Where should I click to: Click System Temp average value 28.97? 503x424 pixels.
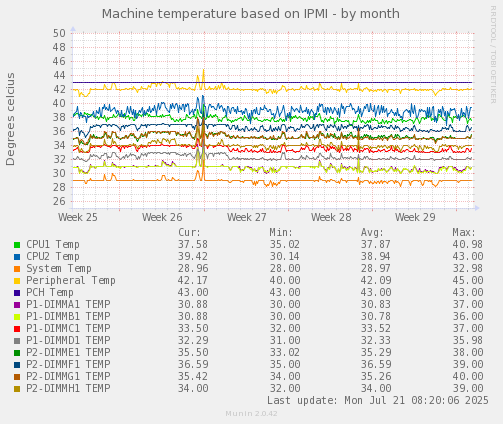376,269
